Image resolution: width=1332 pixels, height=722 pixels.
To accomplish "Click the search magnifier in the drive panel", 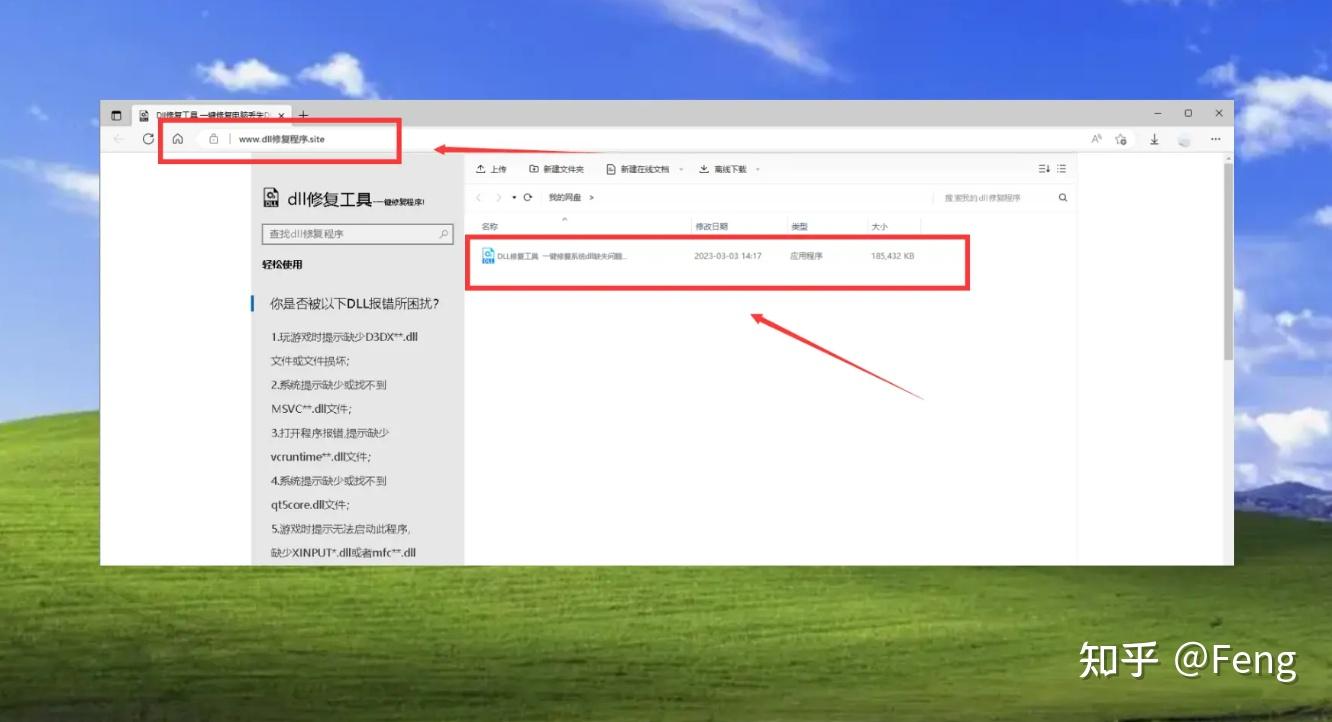I will coord(1062,197).
